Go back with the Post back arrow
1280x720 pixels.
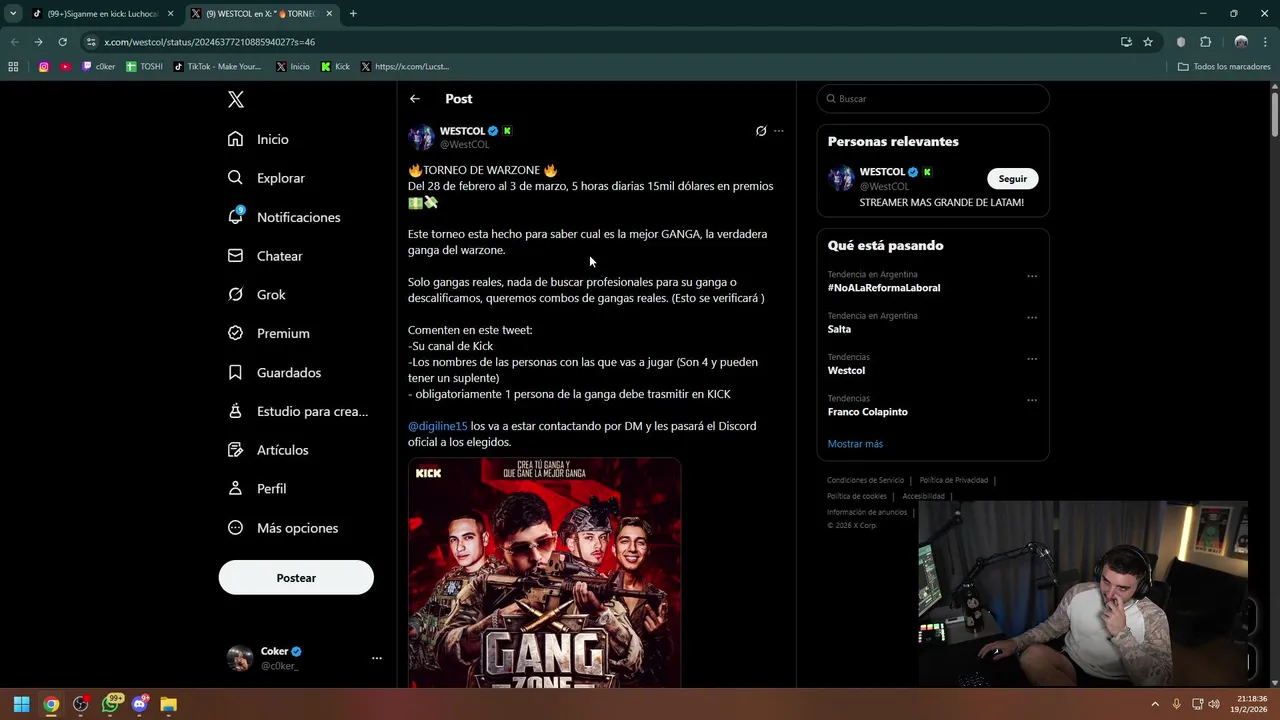click(x=415, y=99)
